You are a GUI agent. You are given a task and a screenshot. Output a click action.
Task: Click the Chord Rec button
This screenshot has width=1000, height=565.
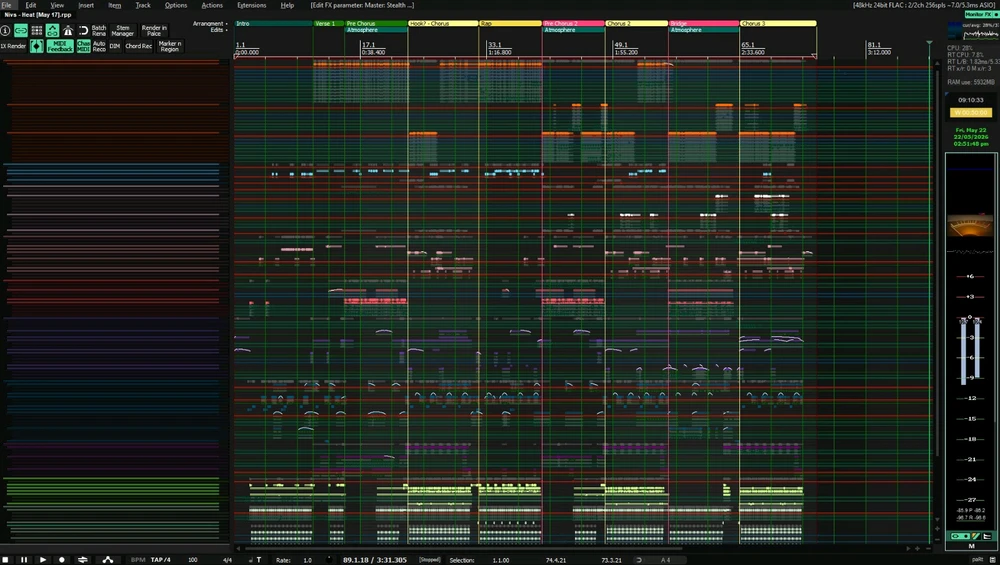138,46
